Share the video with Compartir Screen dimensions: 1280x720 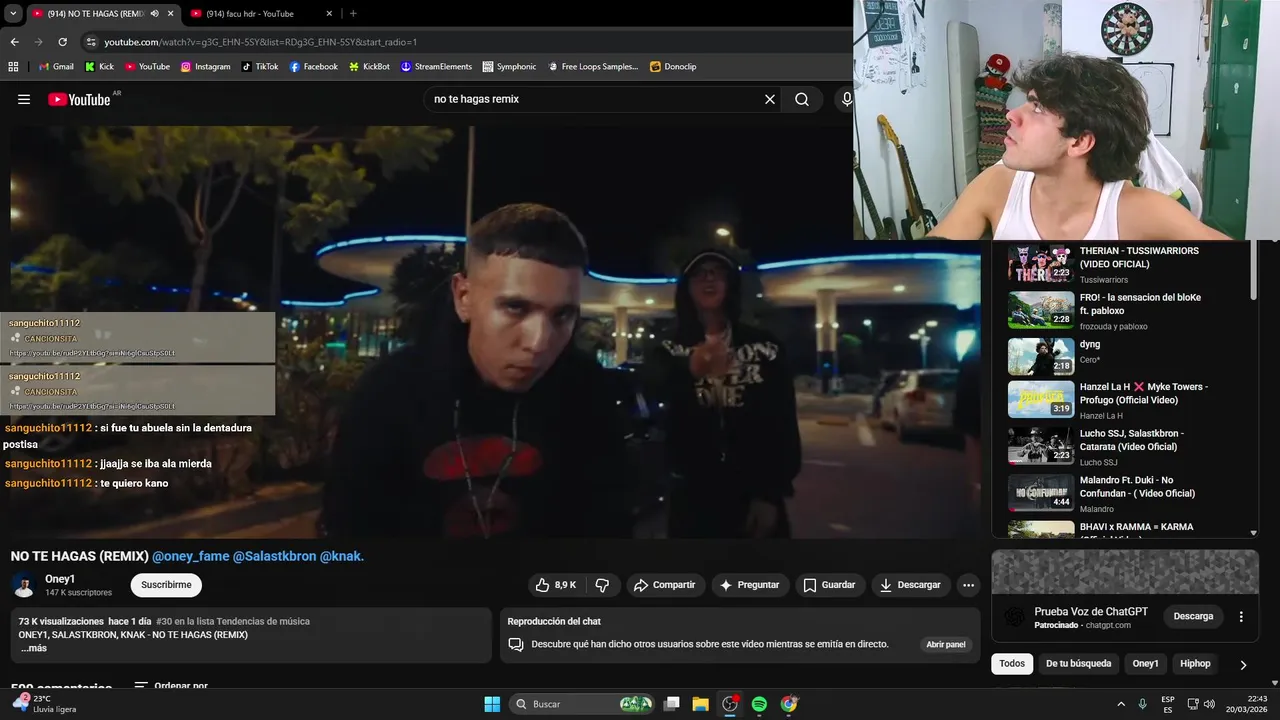[x=664, y=585]
